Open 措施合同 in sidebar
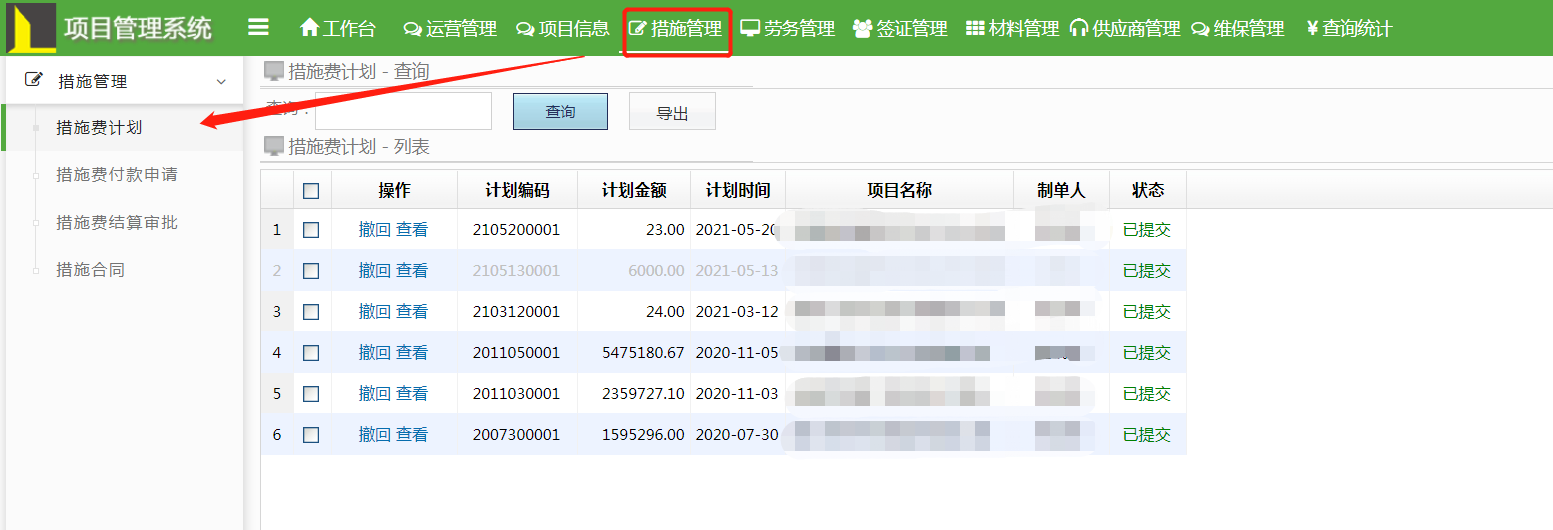 point(91,270)
